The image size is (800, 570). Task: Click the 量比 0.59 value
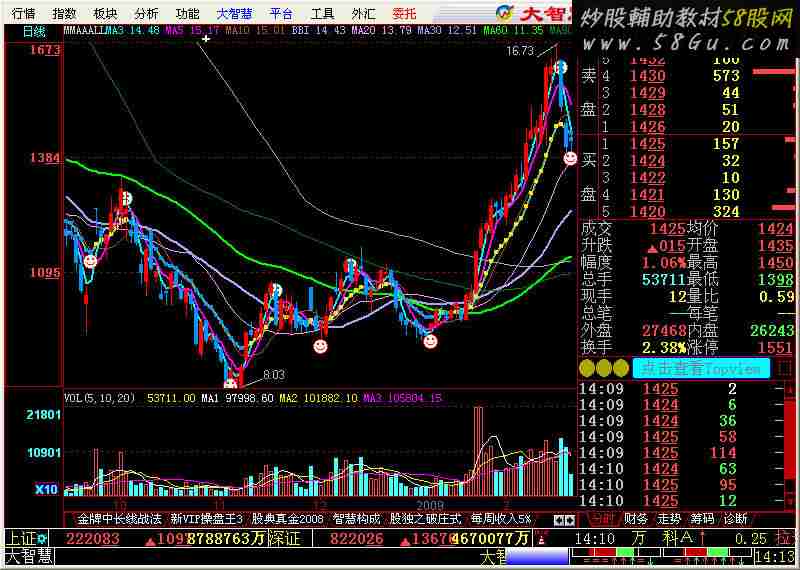click(777, 296)
